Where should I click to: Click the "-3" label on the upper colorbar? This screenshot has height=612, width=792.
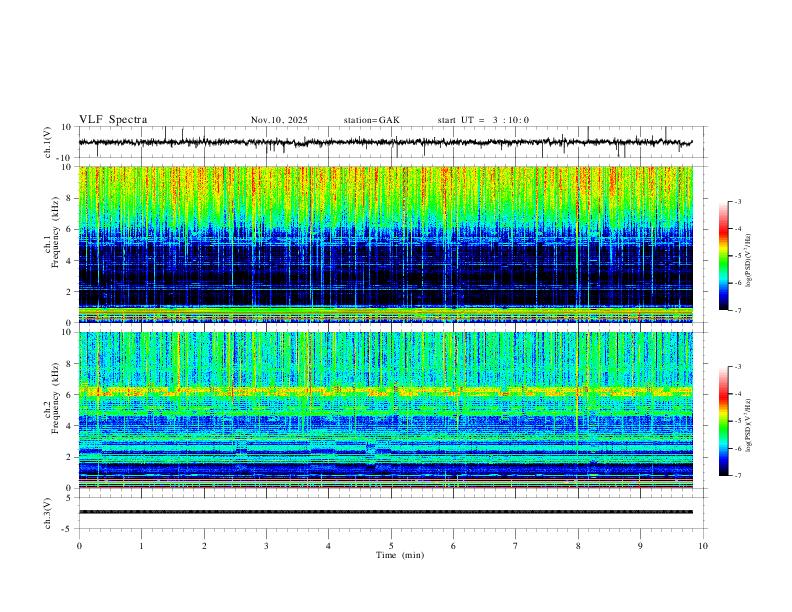point(738,201)
